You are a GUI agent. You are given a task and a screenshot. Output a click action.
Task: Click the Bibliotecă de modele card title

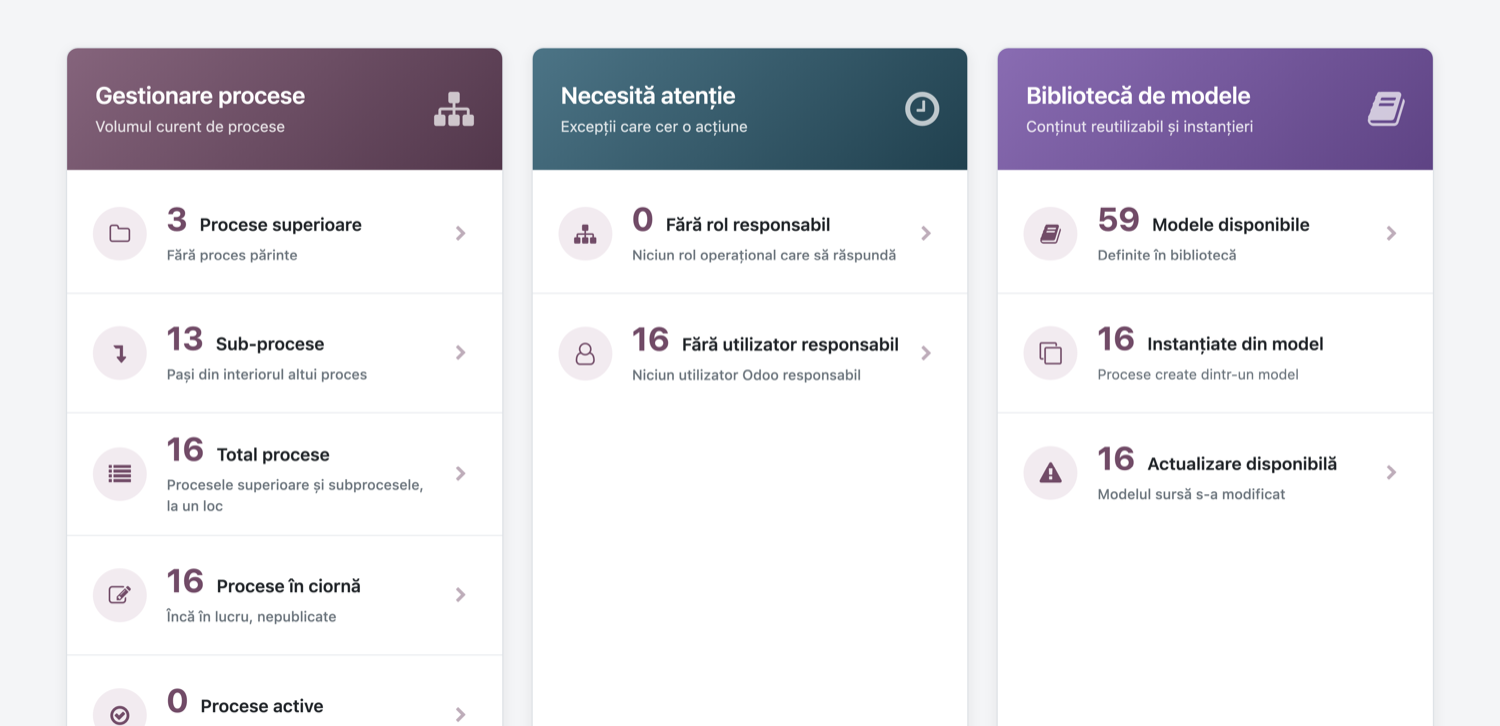tap(1138, 96)
